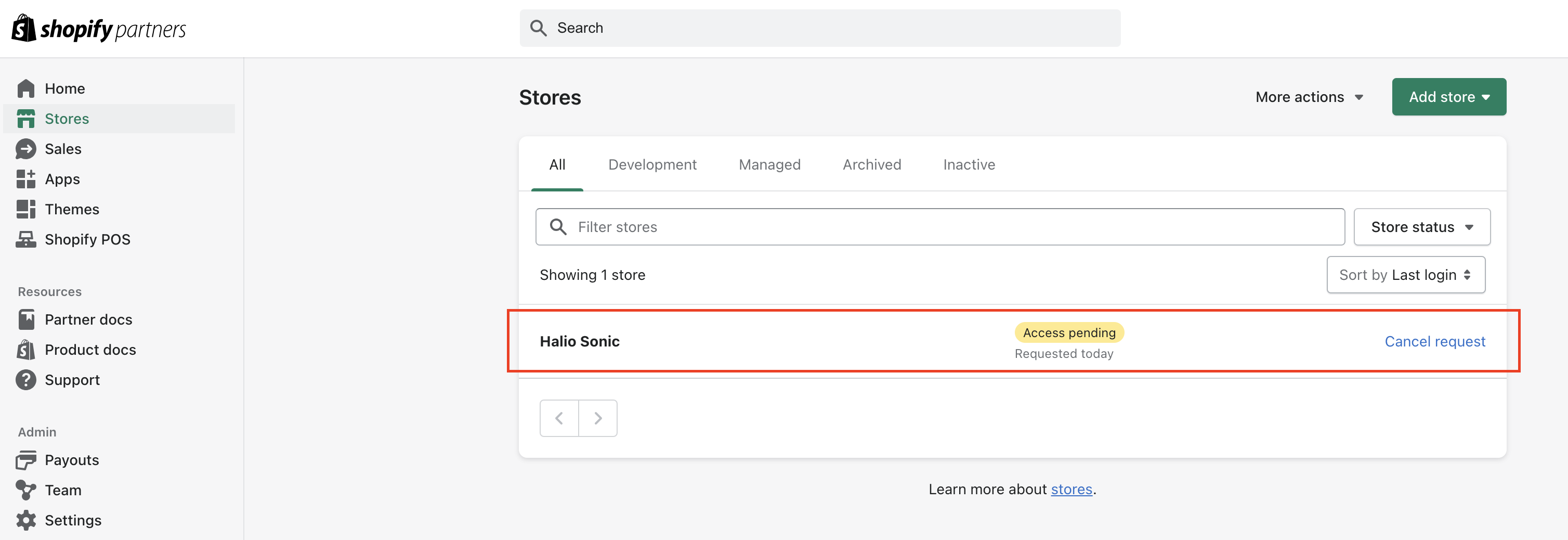This screenshot has width=1568, height=540.
Task: Open Payouts admin page
Action: pyautogui.click(x=119, y=460)
